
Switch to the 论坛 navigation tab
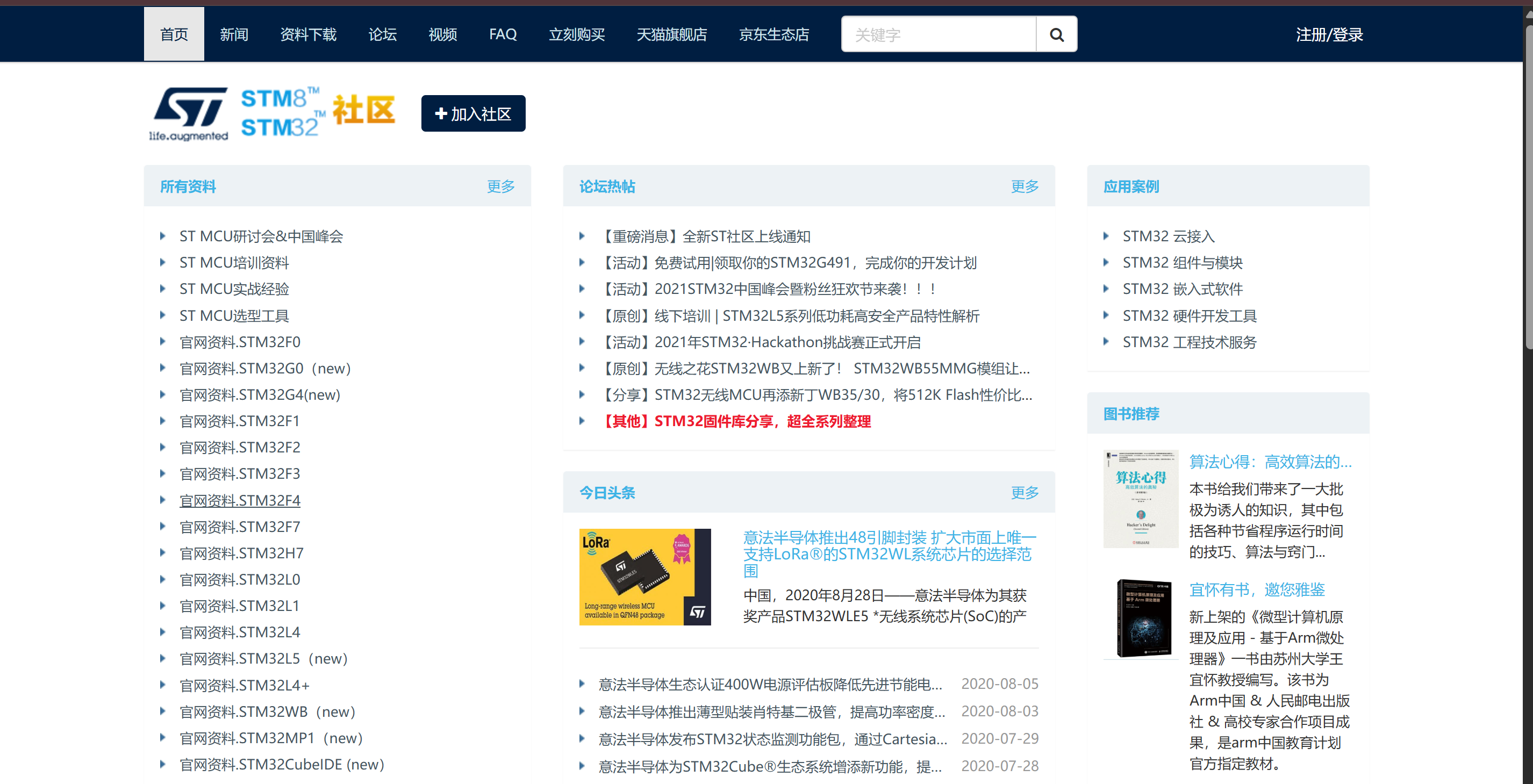pyautogui.click(x=382, y=34)
